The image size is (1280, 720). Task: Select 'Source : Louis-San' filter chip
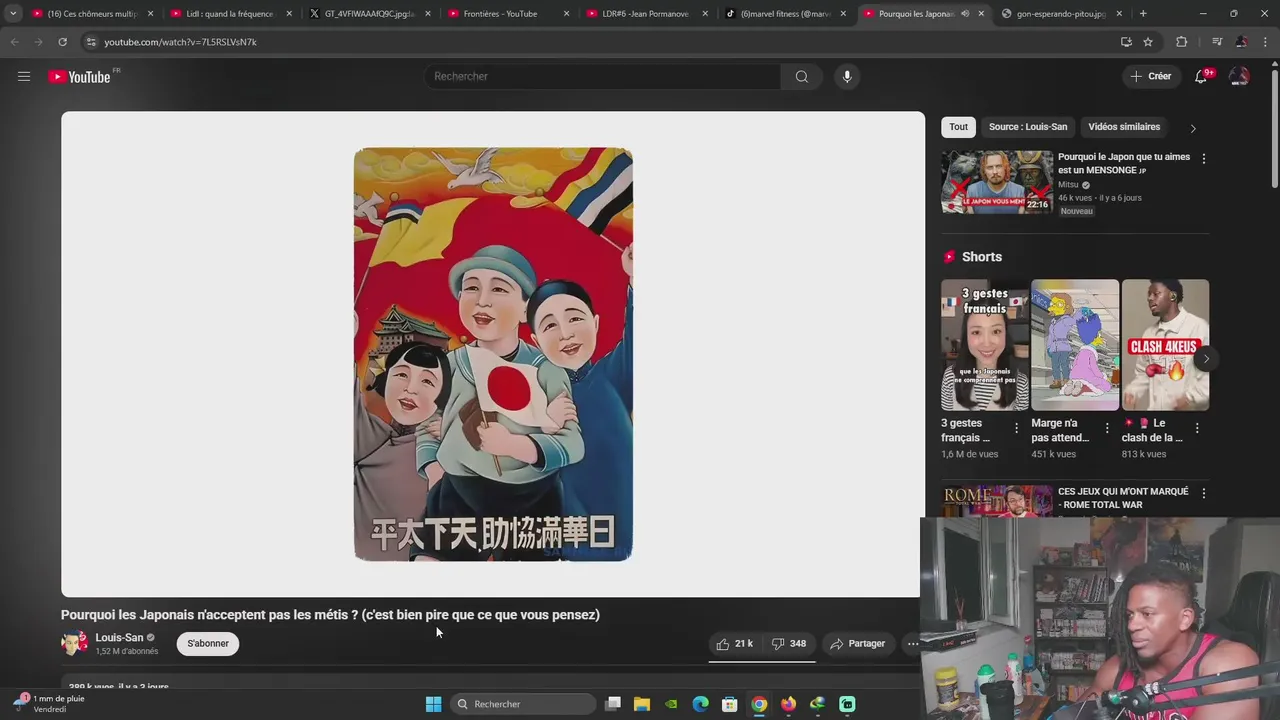[x=1028, y=127]
